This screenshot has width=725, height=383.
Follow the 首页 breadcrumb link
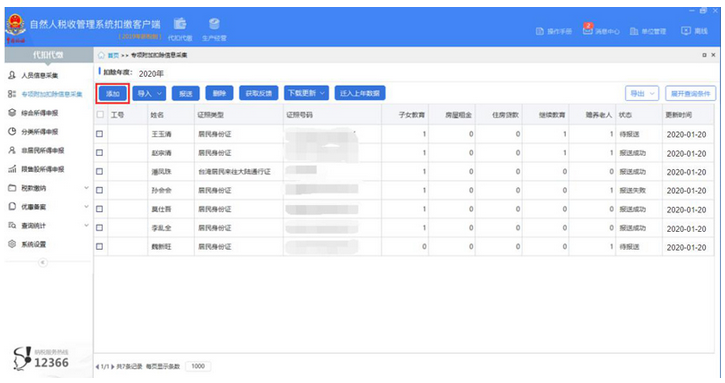(x=112, y=55)
